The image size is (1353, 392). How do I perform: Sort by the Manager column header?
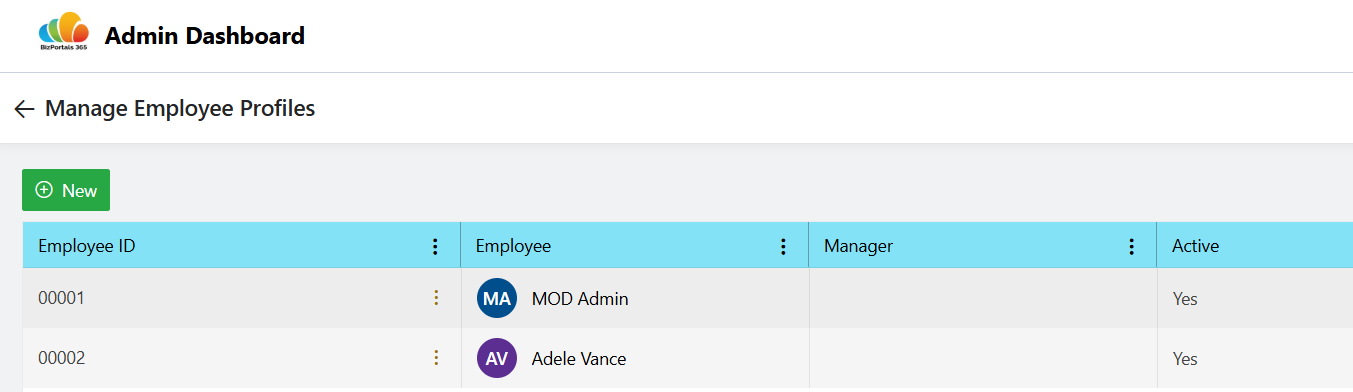point(858,246)
